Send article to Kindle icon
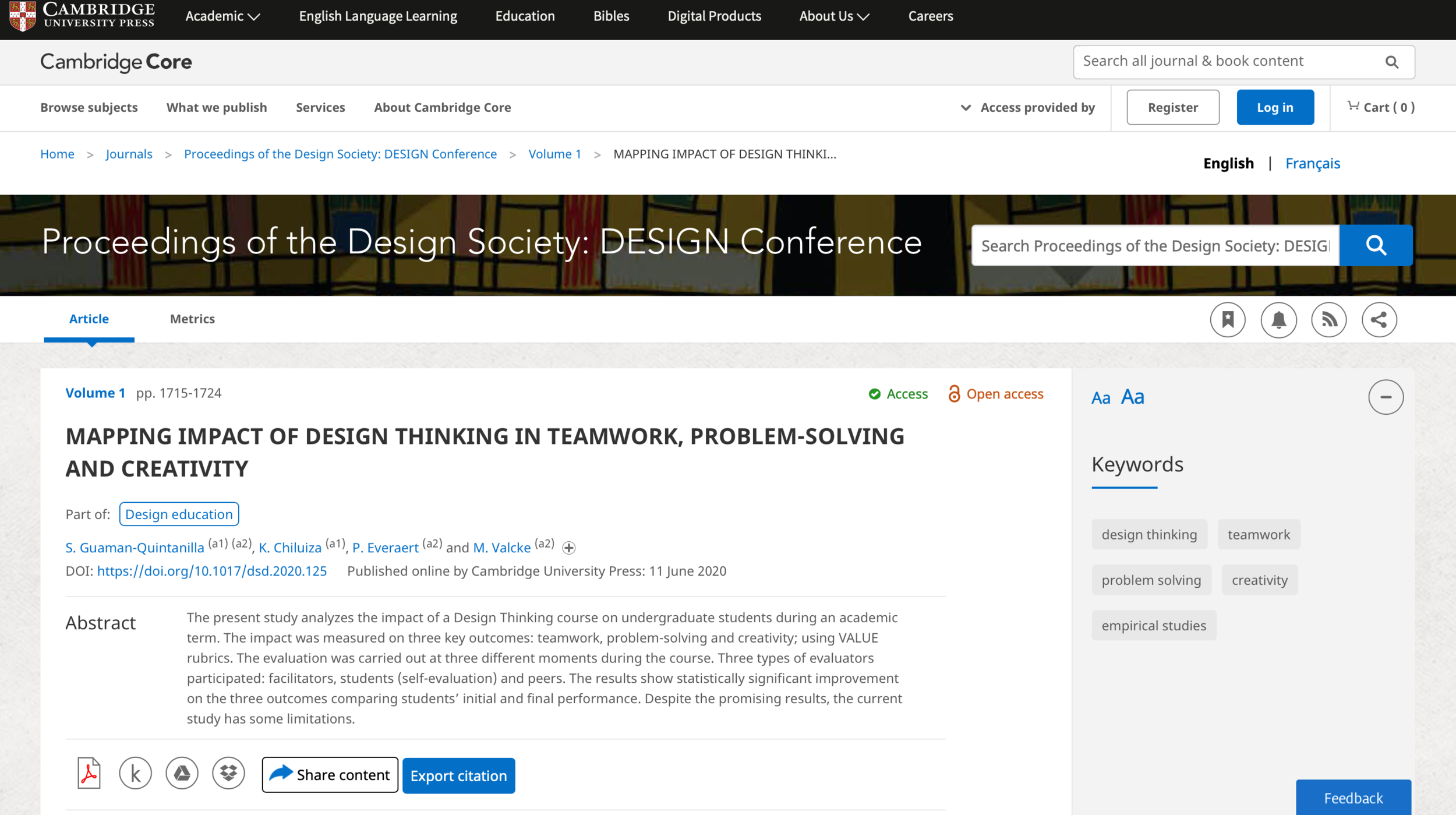Image resolution: width=1456 pixels, height=815 pixels. click(135, 774)
